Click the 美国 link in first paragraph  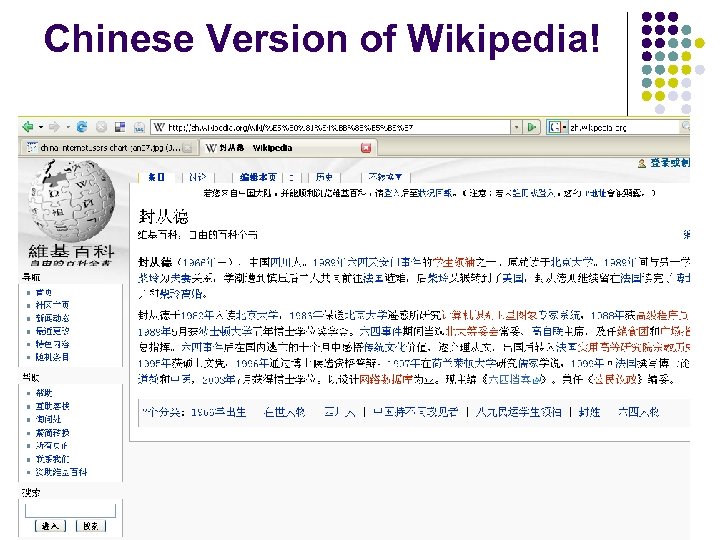[512, 278]
